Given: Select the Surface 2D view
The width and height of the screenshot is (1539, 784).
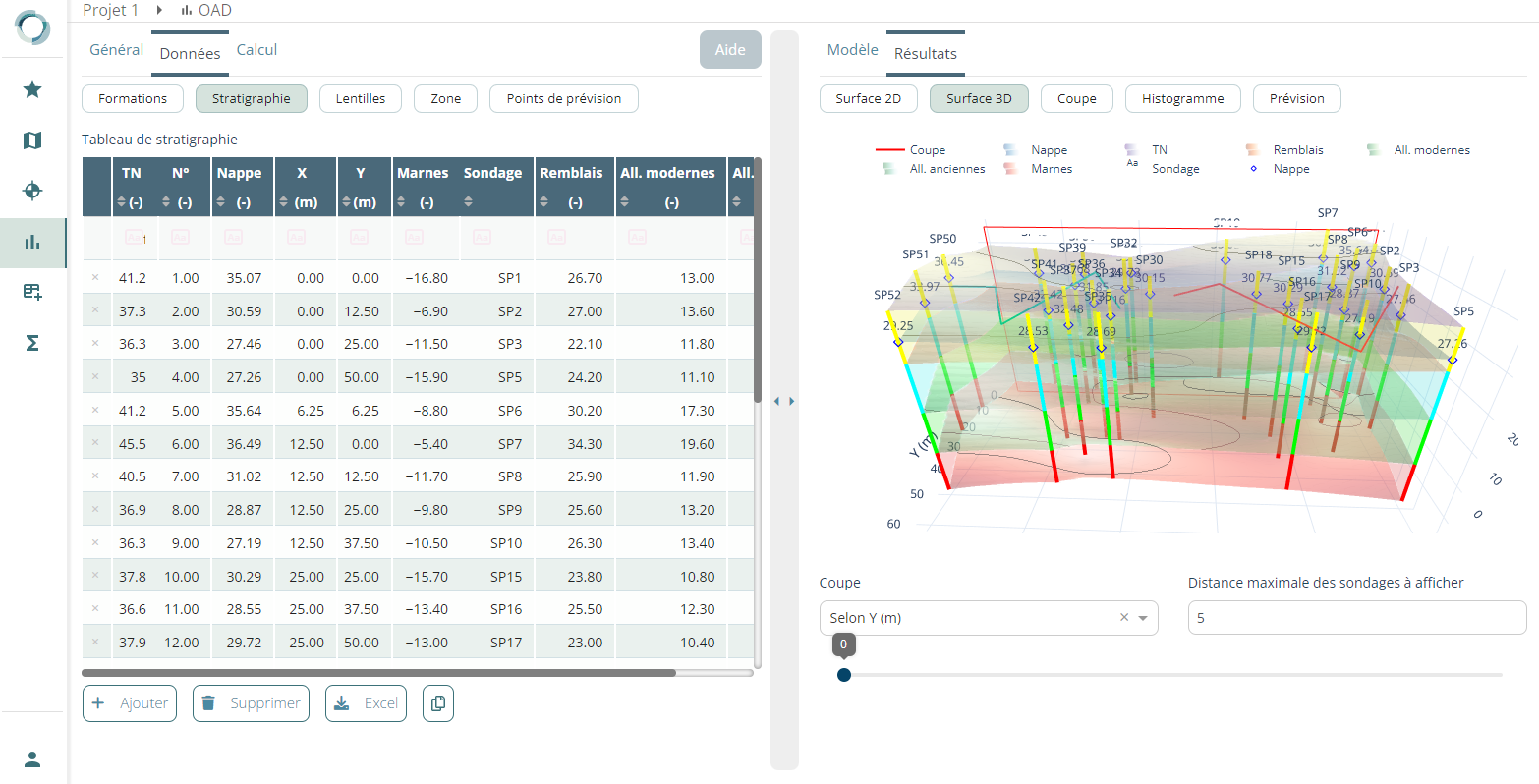Looking at the screenshot, I should point(869,99).
